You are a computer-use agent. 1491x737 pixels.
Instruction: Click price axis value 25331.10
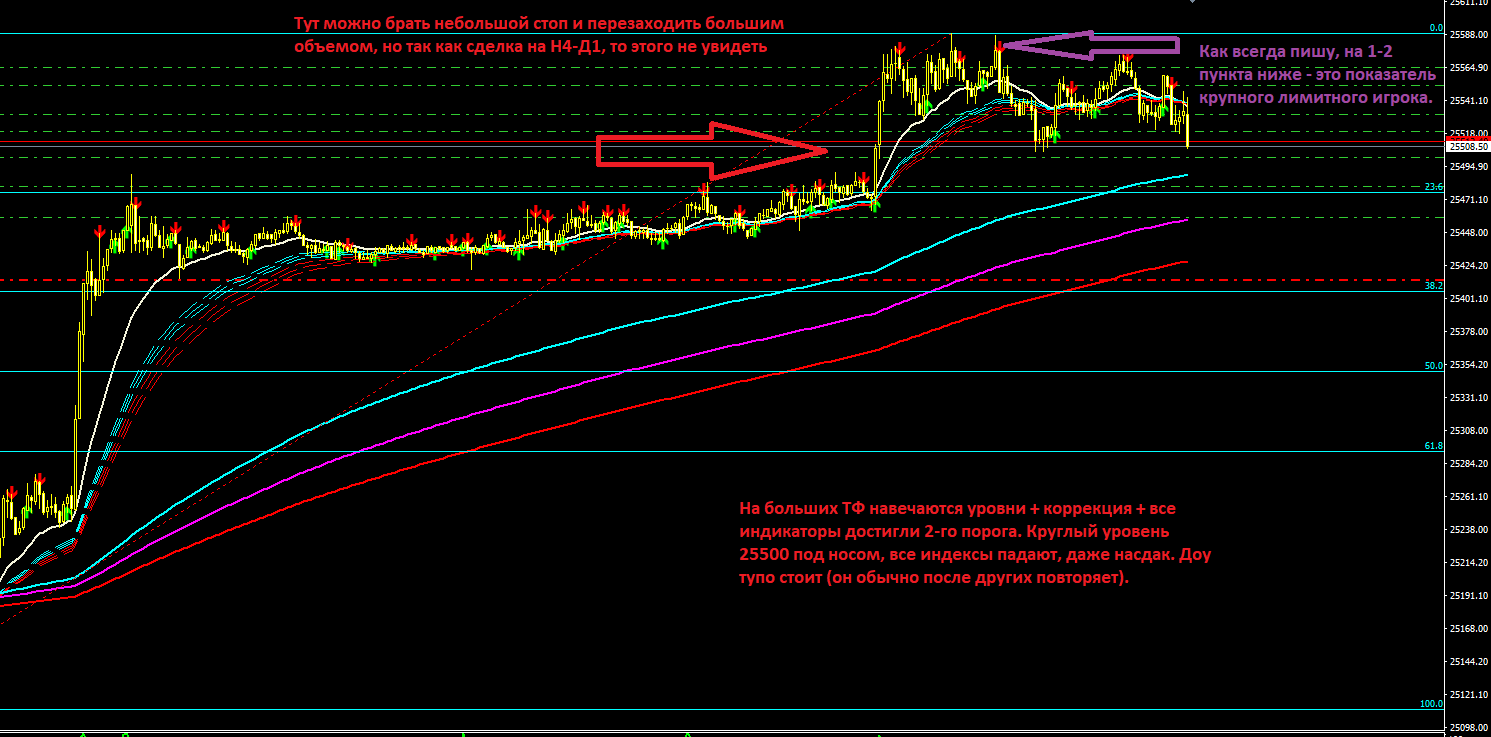[1467, 398]
